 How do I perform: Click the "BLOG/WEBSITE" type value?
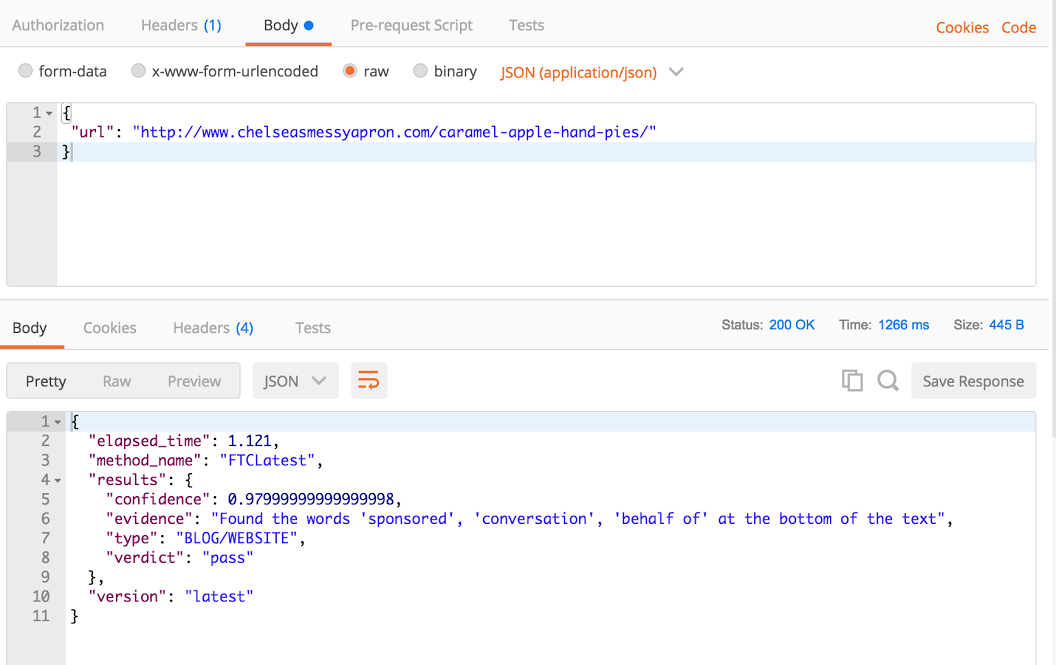pos(236,538)
